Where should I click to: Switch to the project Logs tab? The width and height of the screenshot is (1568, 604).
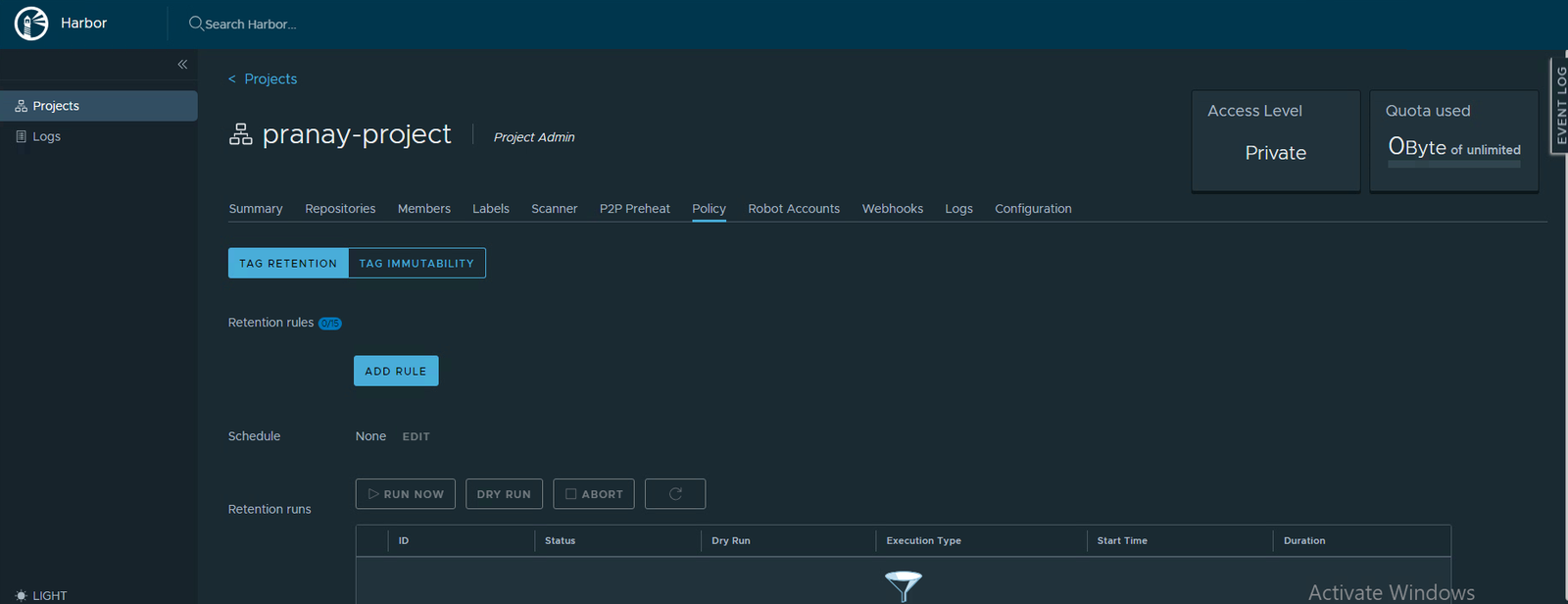958,209
